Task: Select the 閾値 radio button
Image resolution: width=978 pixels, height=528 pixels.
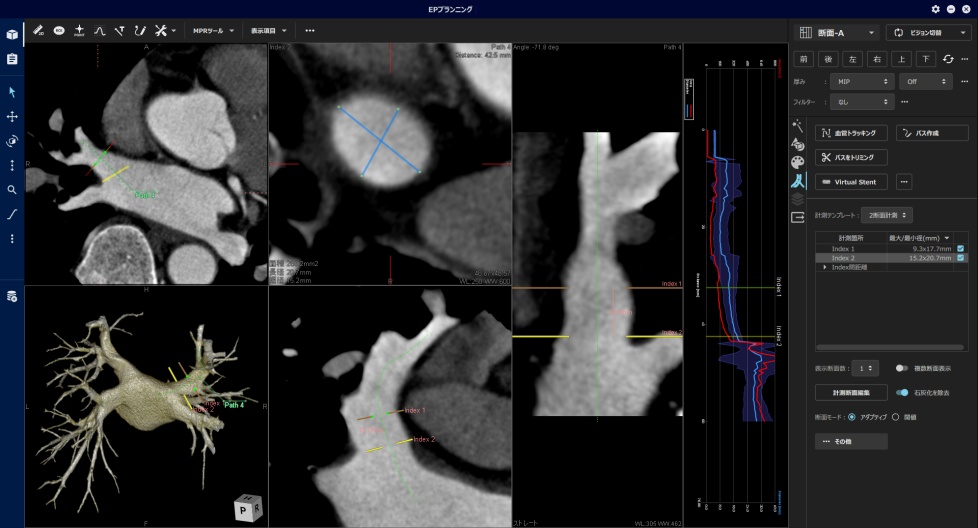Action: [895, 416]
